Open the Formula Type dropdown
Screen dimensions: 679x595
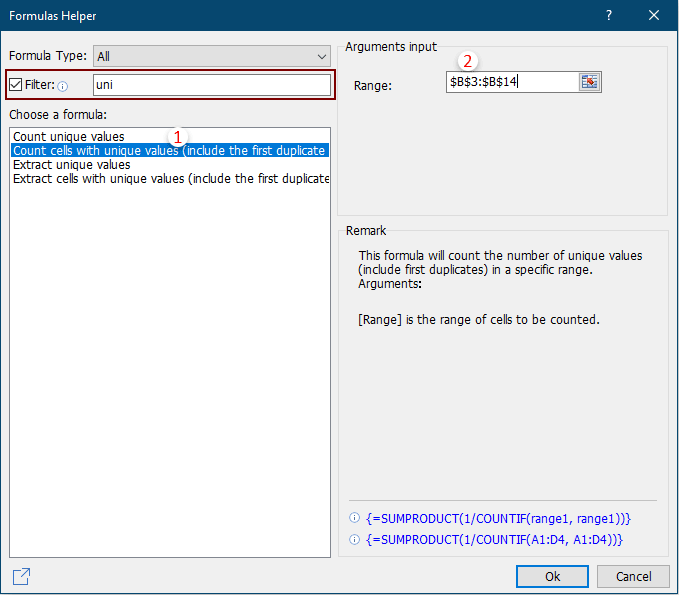(x=211, y=56)
